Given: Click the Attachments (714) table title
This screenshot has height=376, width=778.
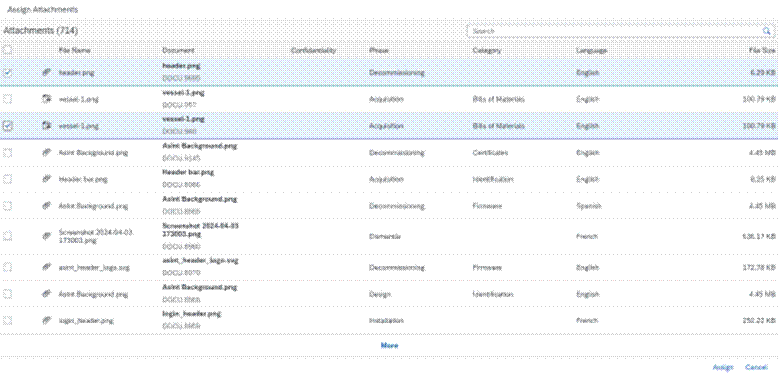Looking at the screenshot, I should (41, 31).
